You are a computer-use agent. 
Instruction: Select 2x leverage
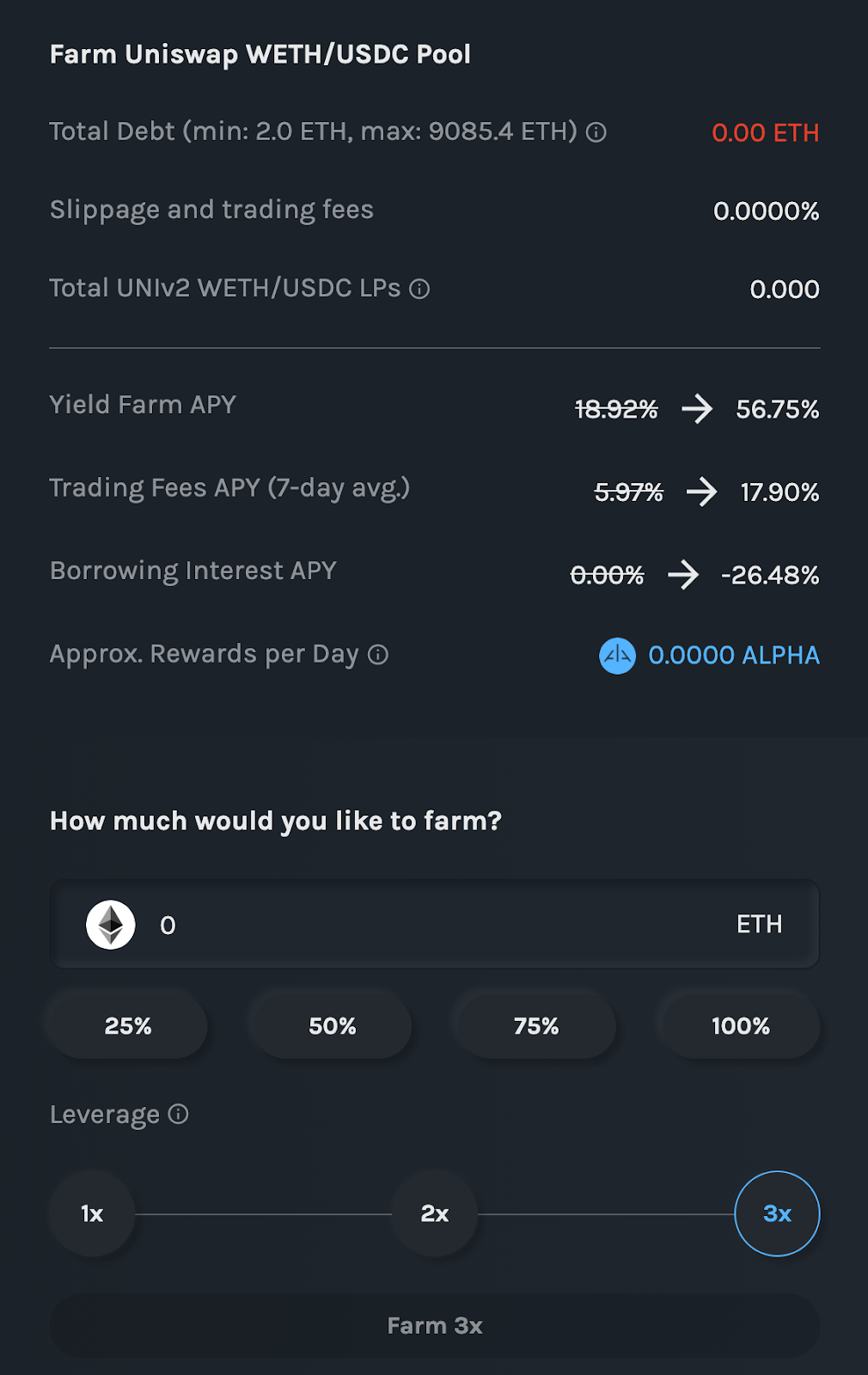(x=435, y=1213)
